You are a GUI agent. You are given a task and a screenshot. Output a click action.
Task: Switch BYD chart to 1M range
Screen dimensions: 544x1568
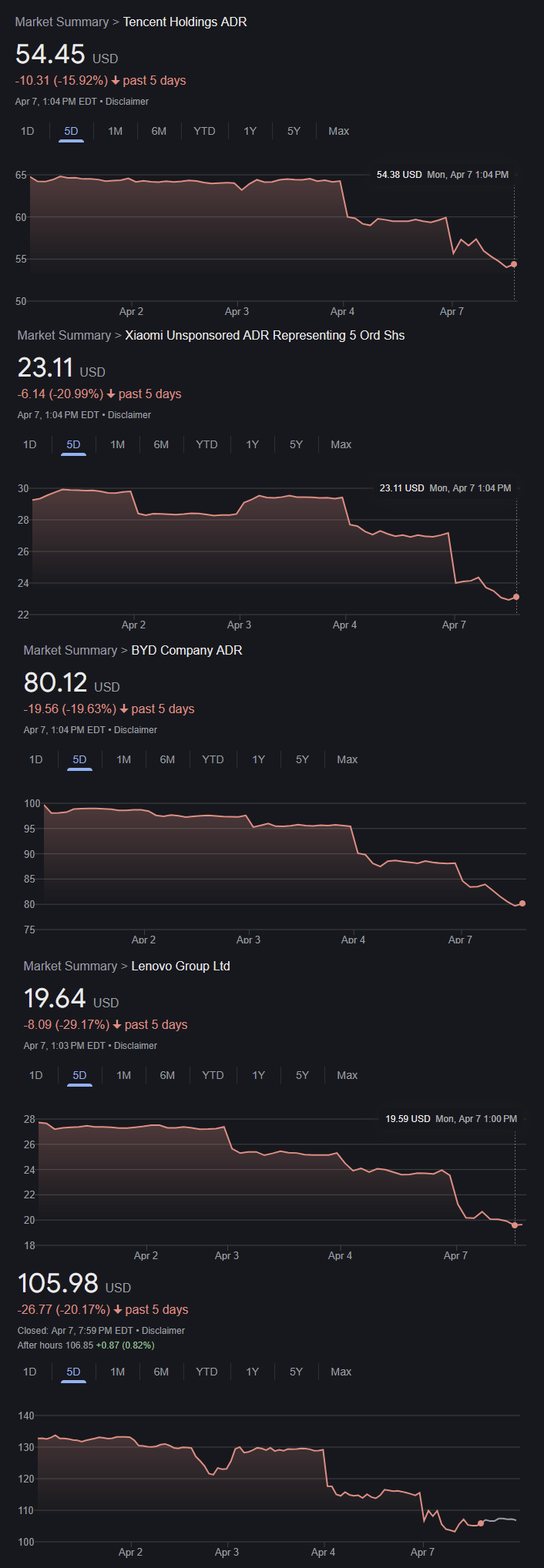click(x=123, y=759)
